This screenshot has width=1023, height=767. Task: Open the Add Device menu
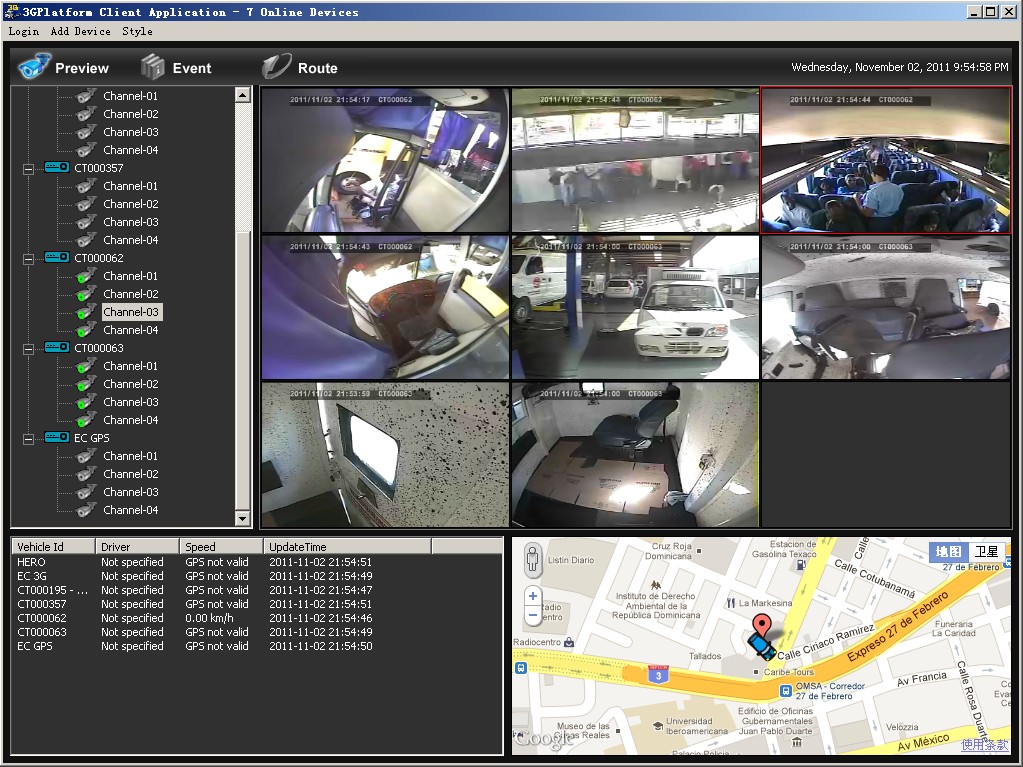coord(80,31)
